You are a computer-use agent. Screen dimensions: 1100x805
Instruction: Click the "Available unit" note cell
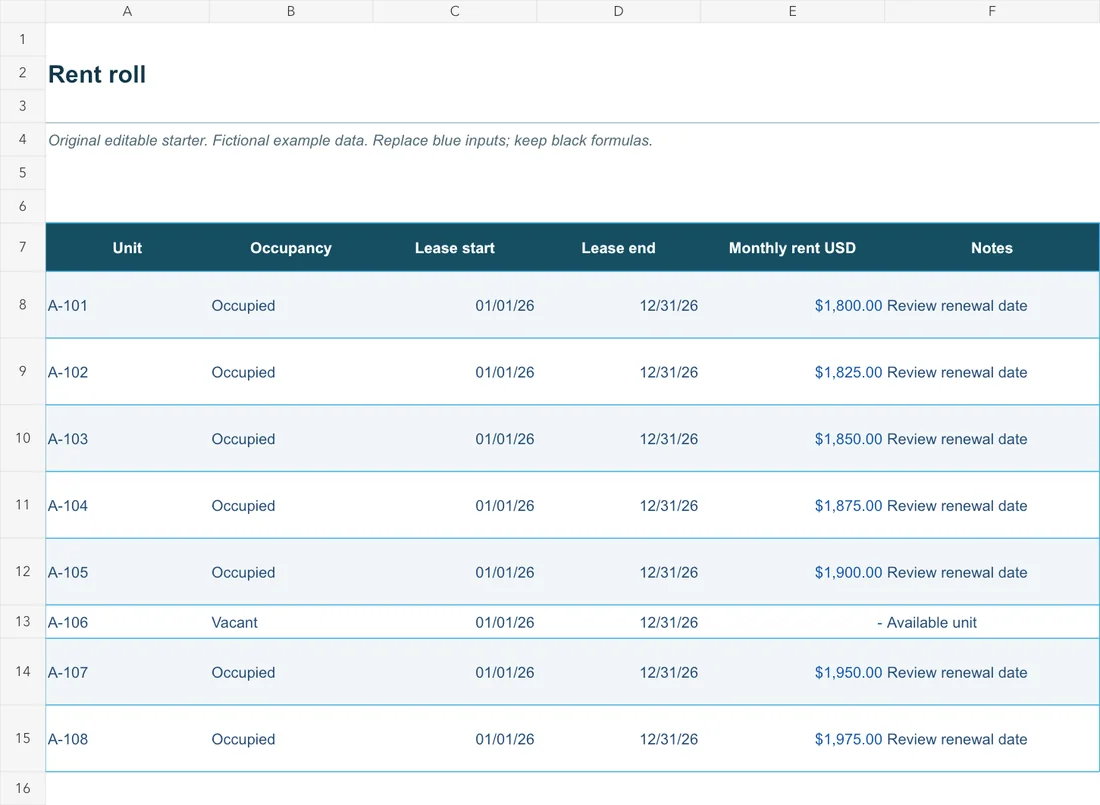pos(992,623)
